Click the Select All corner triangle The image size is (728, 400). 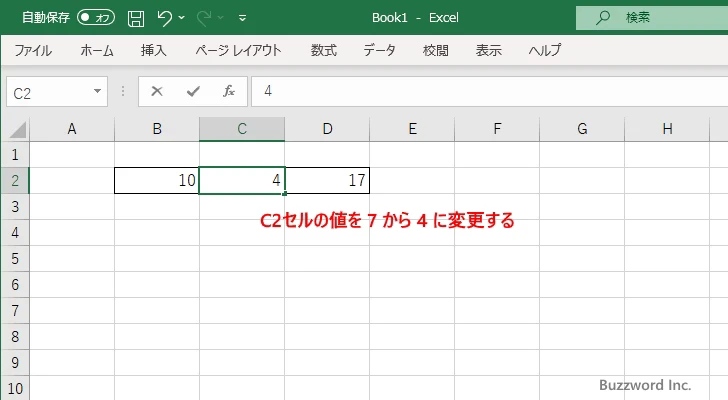[x=15, y=129]
